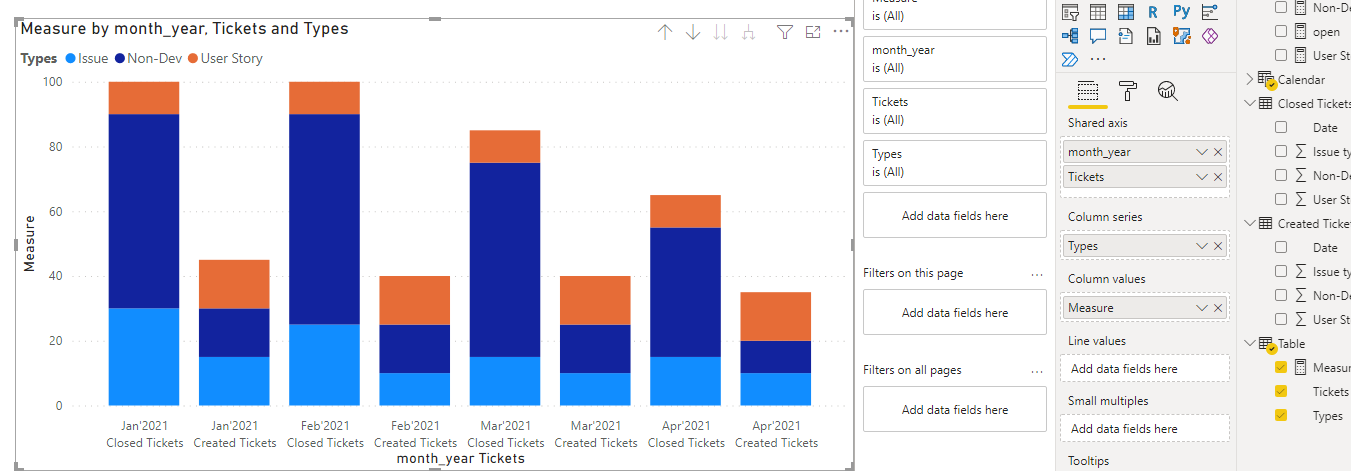Click the drill up arrow on chart

point(665,33)
